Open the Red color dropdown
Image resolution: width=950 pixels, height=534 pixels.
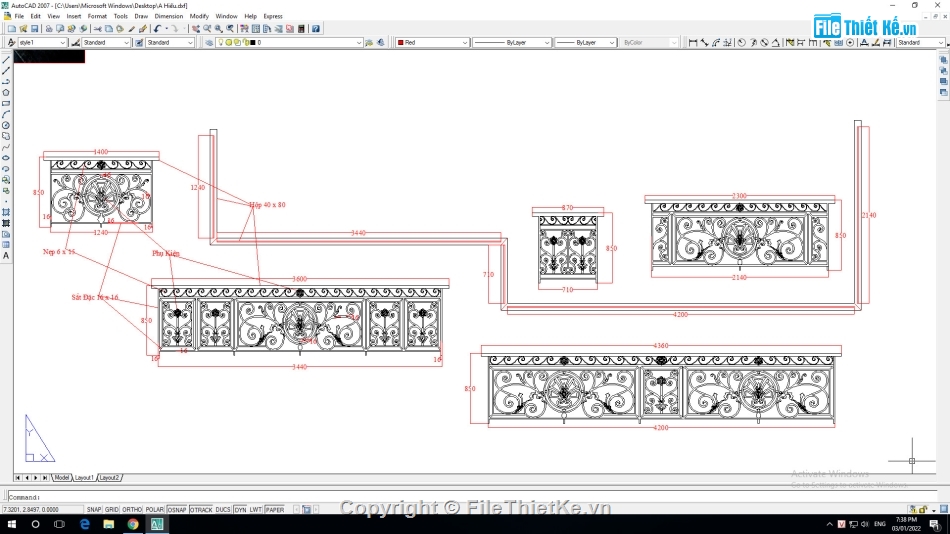point(432,42)
